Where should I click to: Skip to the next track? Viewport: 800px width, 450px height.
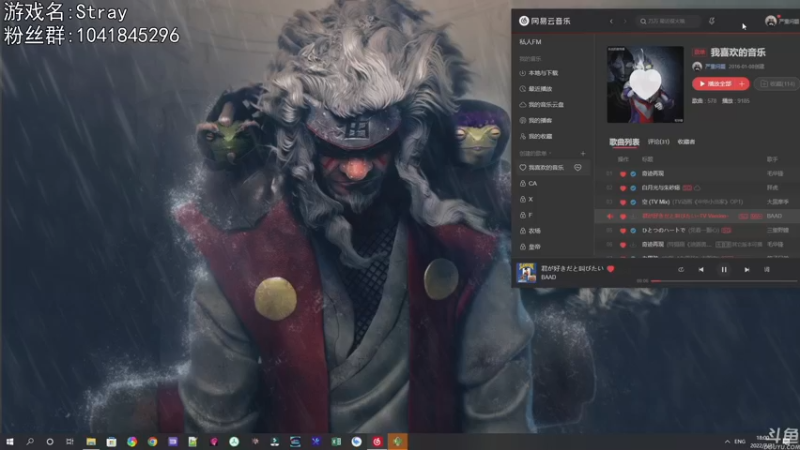click(746, 269)
